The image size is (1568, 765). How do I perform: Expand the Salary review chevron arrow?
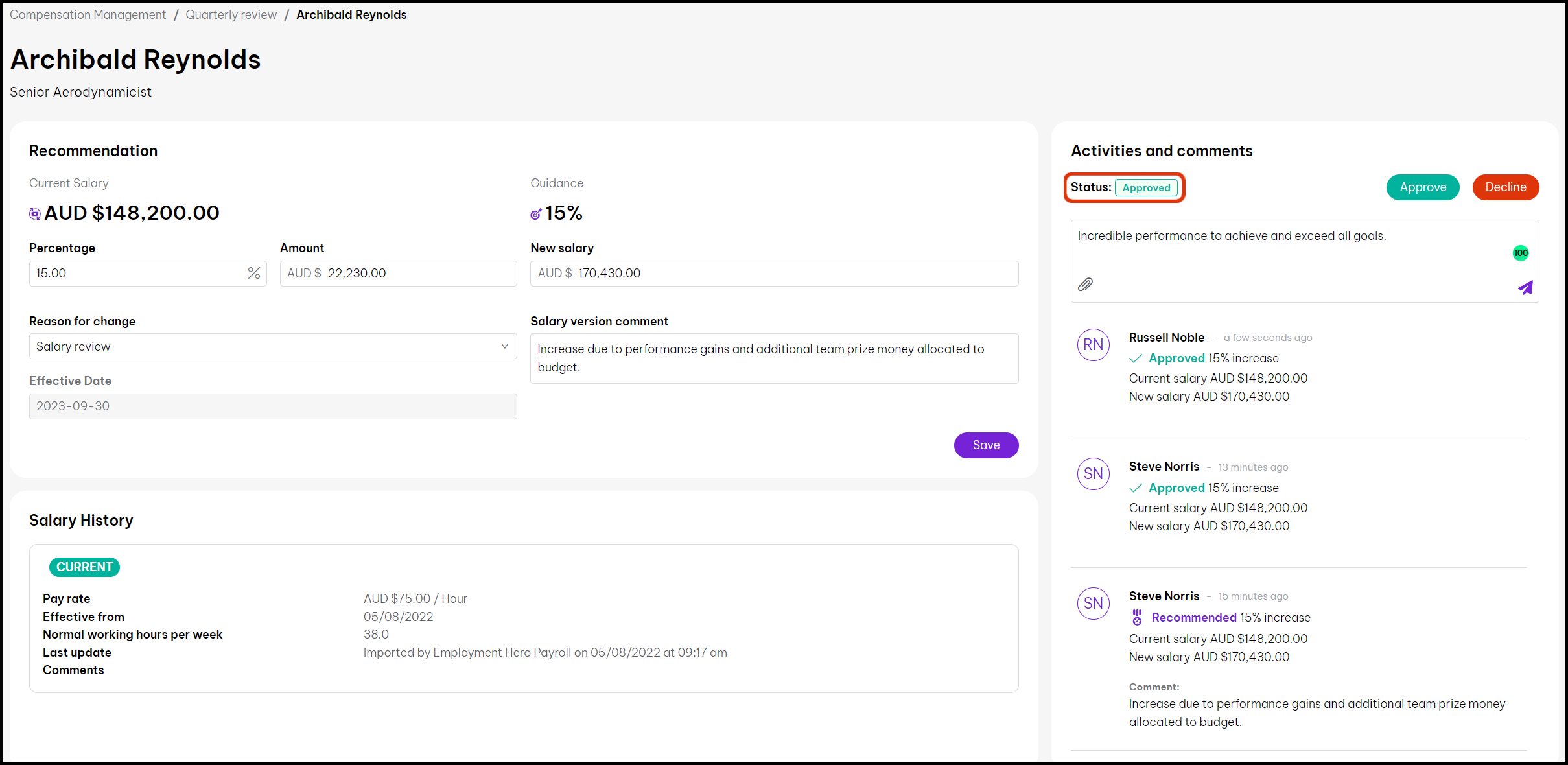point(504,346)
